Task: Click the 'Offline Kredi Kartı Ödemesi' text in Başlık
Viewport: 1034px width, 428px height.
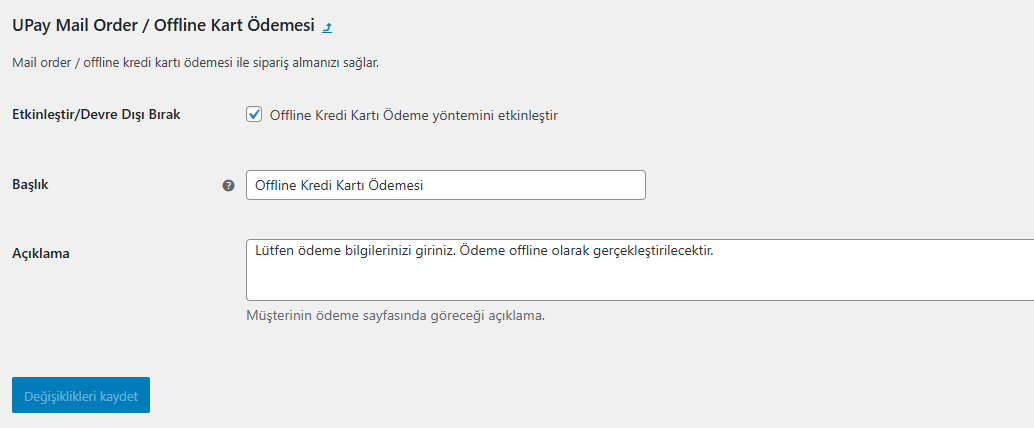Action: pos(339,186)
